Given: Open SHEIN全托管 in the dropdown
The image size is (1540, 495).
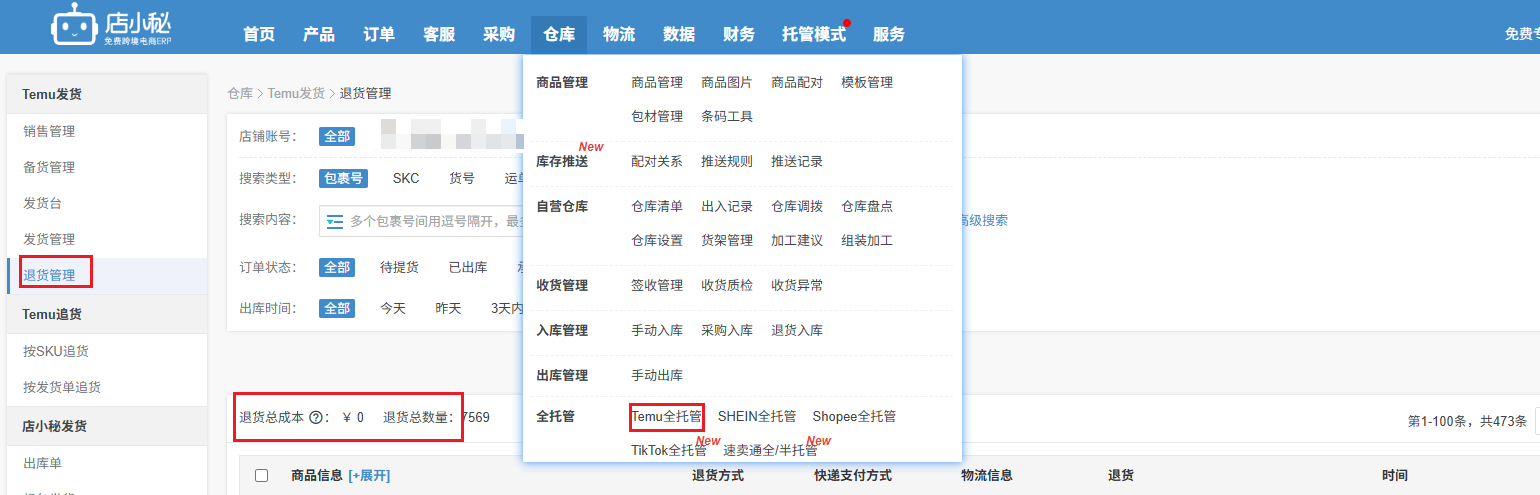Looking at the screenshot, I should point(757,416).
